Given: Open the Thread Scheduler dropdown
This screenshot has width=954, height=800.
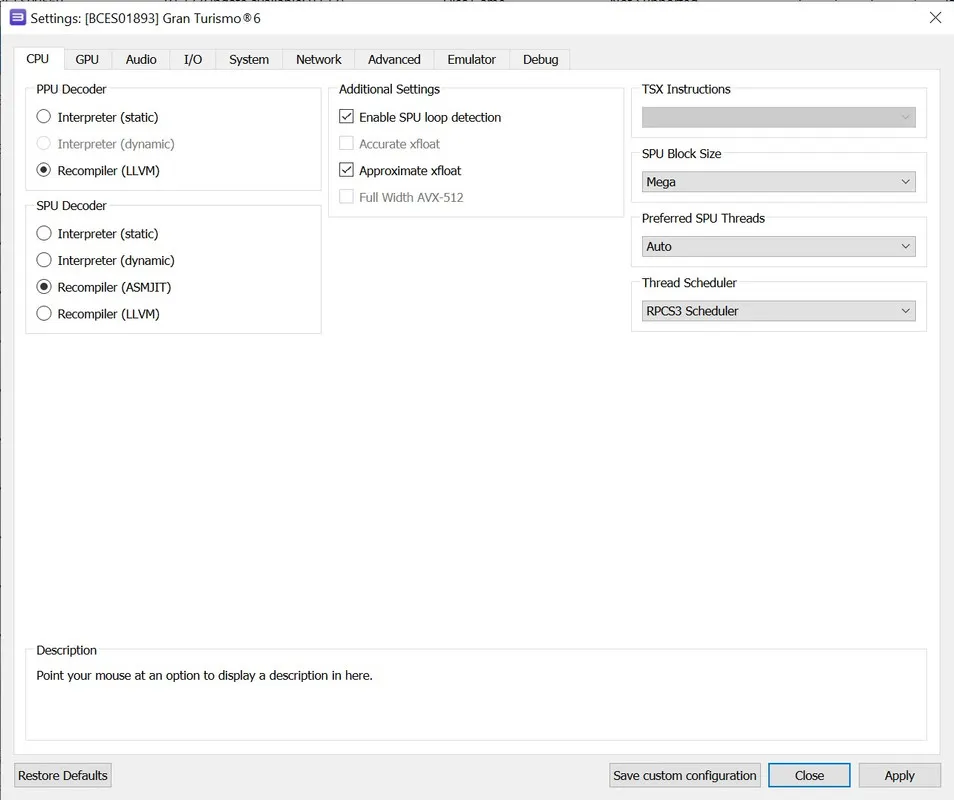Looking at the screenshot, I should (778, 311).
